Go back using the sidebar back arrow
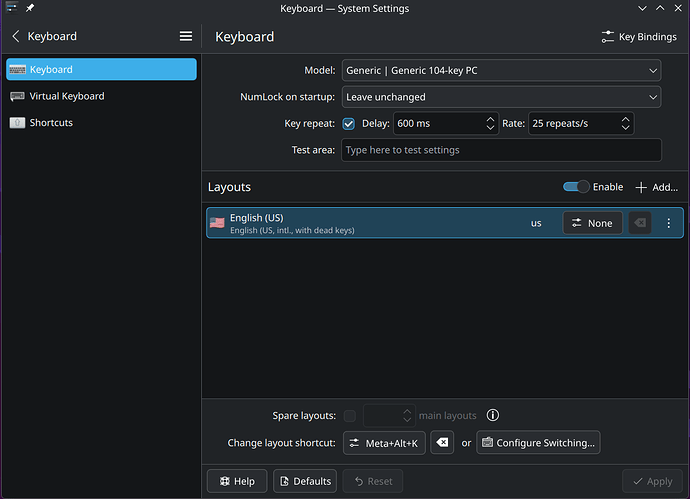The width and height of the screenshot is (690, 499). pyautogui.click(x=16, y=36)
